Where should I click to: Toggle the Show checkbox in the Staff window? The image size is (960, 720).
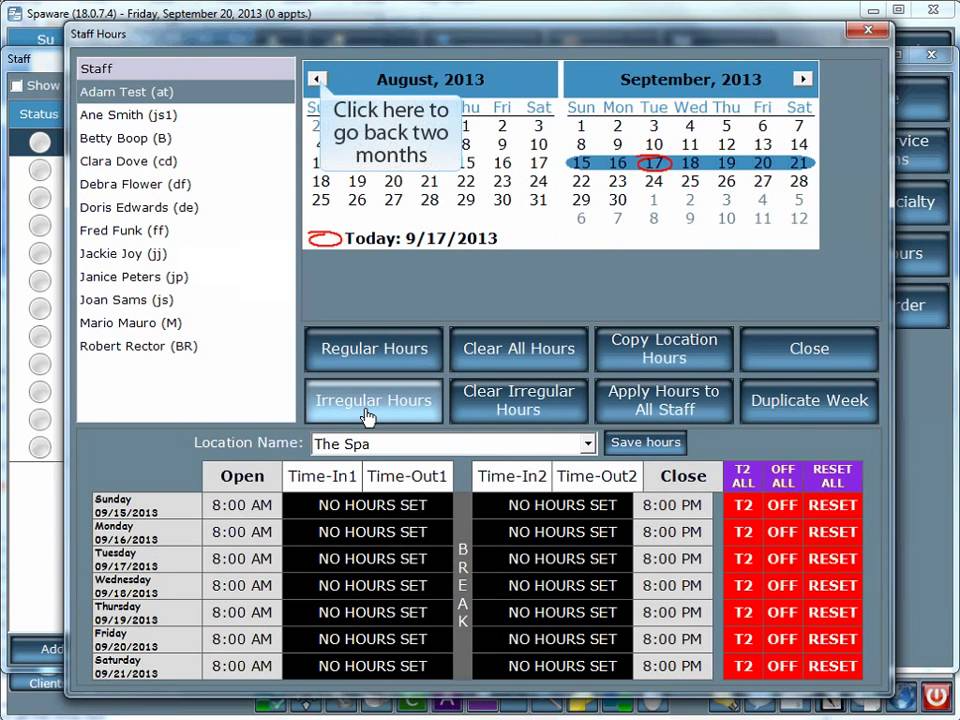tap(18, 86)
